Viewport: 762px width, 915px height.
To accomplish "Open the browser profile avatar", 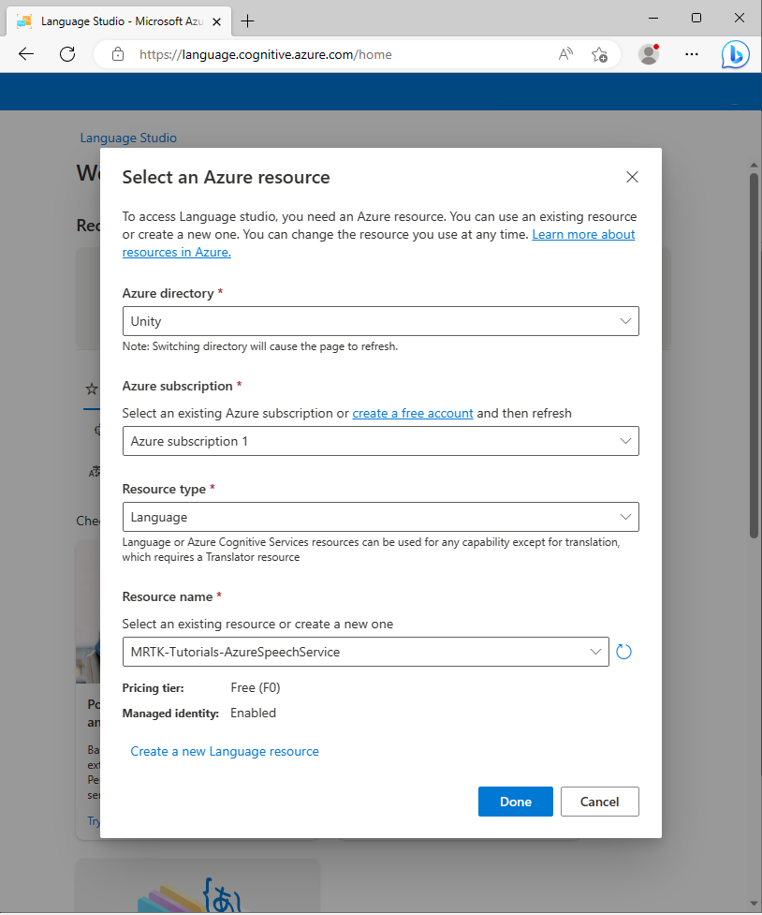I will [x=649, y=54].
